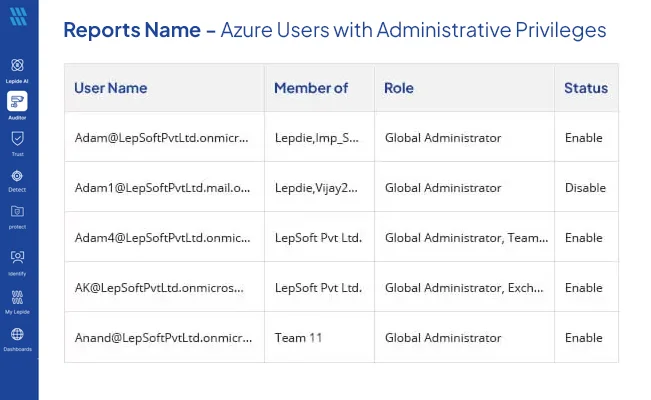Select the AK@LepSoftPvtLtd.onmicros... user cell
Screen dimensions: 651x400
[164, 287]
